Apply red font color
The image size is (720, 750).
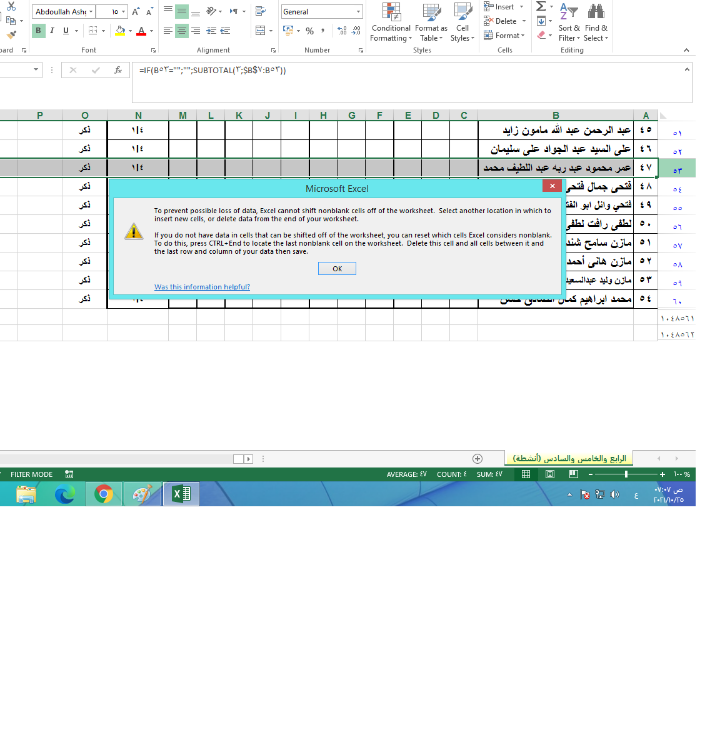[141, 31]
